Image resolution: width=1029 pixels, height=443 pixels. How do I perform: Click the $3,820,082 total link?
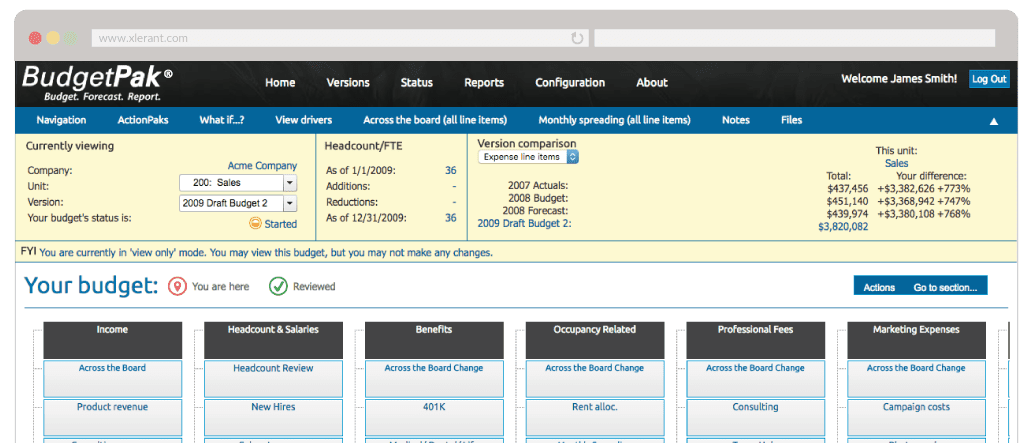click(843, 226)
